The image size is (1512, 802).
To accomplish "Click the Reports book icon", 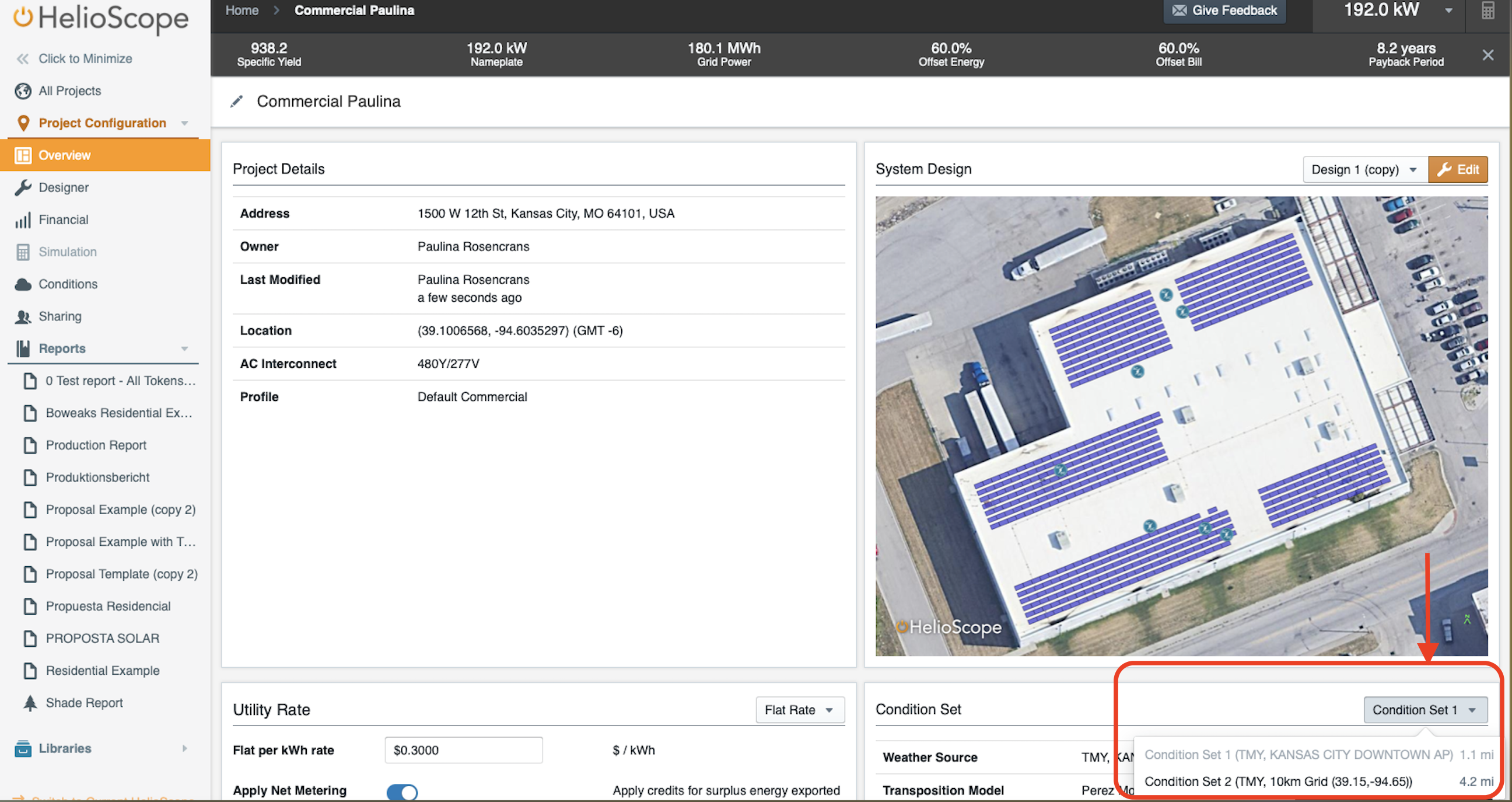I will pos(23,348).
